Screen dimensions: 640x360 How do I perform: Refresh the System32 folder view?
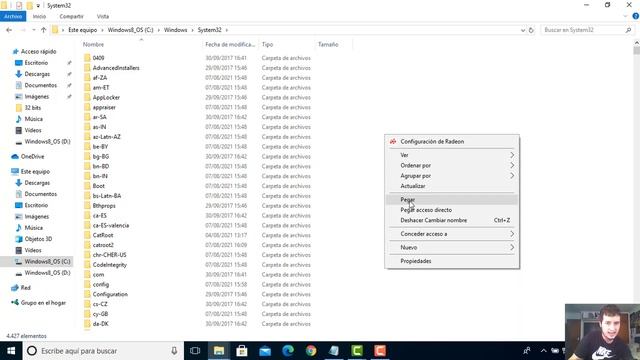pos(531,30)
